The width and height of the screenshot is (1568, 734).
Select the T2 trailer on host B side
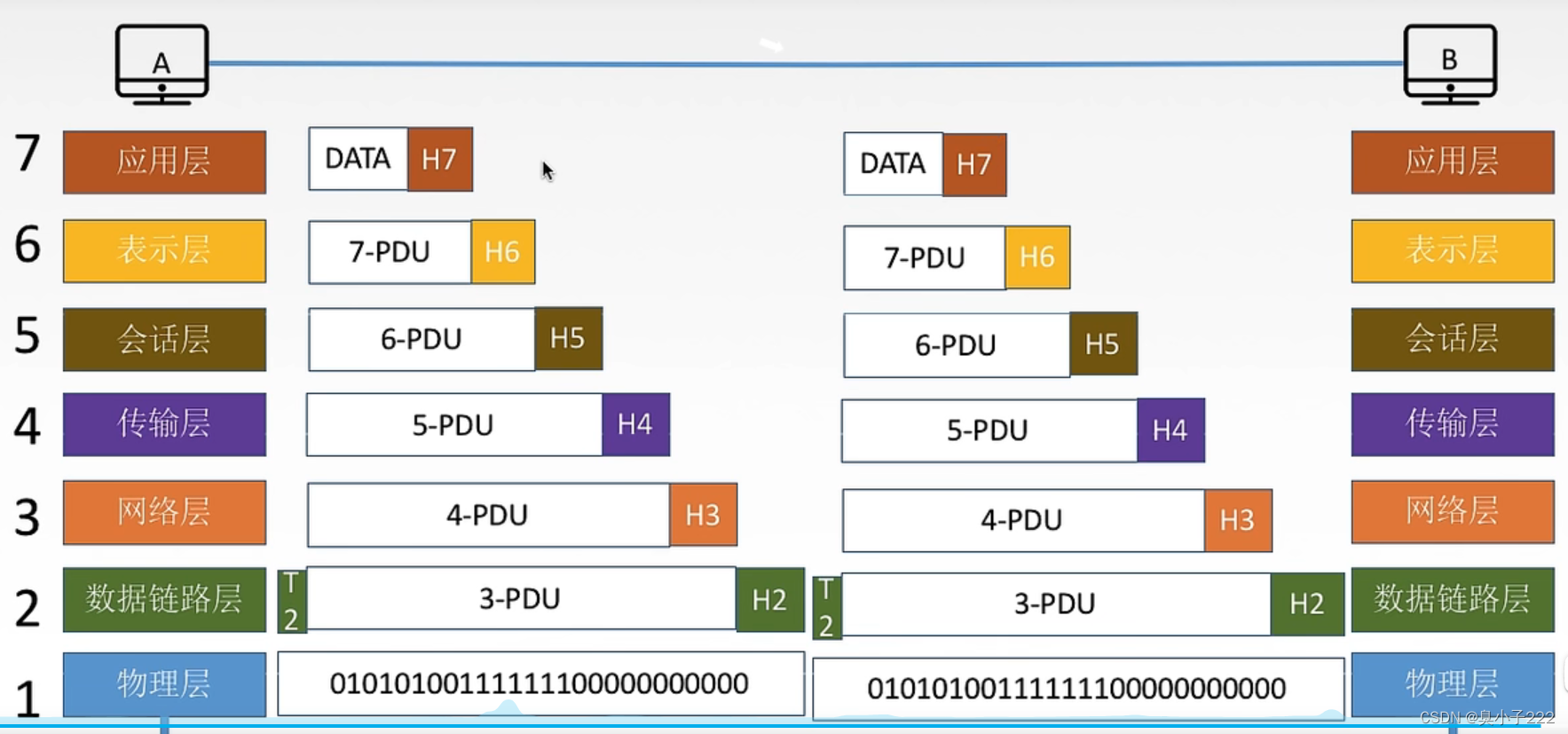[x=827, y=607]
